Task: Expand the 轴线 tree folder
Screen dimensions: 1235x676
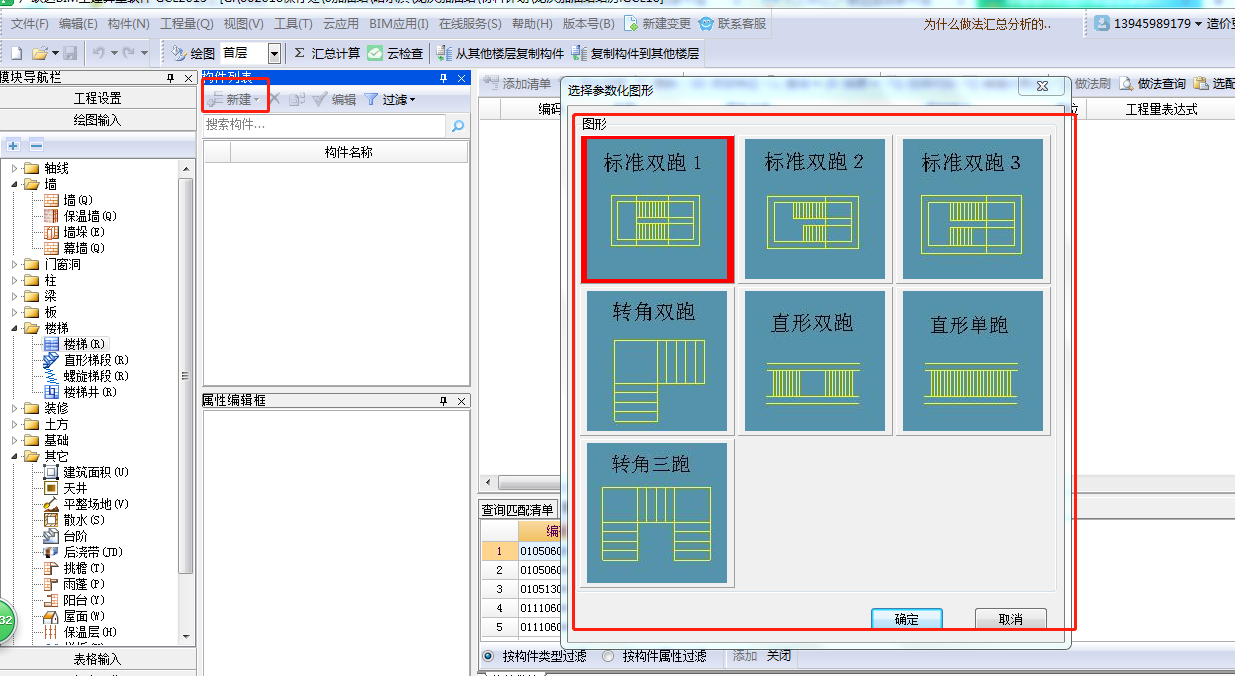Action: click(x=15, y=169)
